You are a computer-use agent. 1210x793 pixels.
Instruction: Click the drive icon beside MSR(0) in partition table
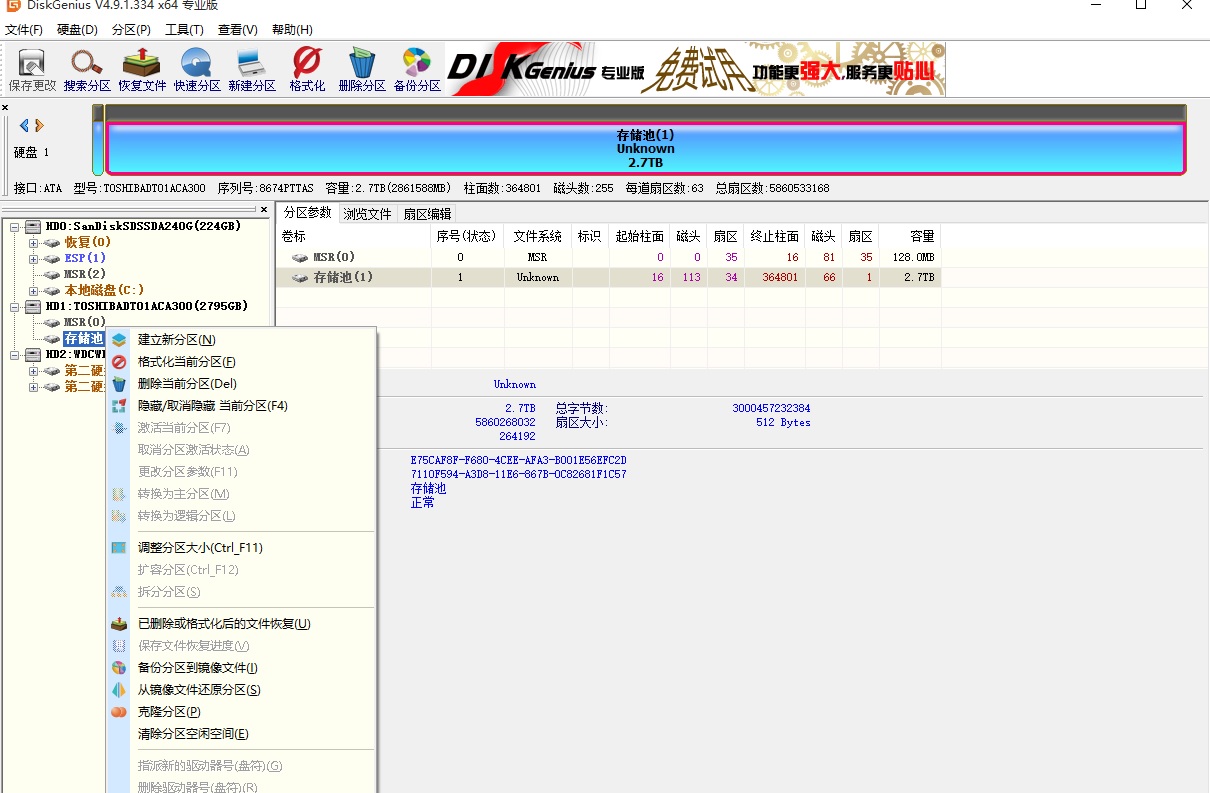300,257
